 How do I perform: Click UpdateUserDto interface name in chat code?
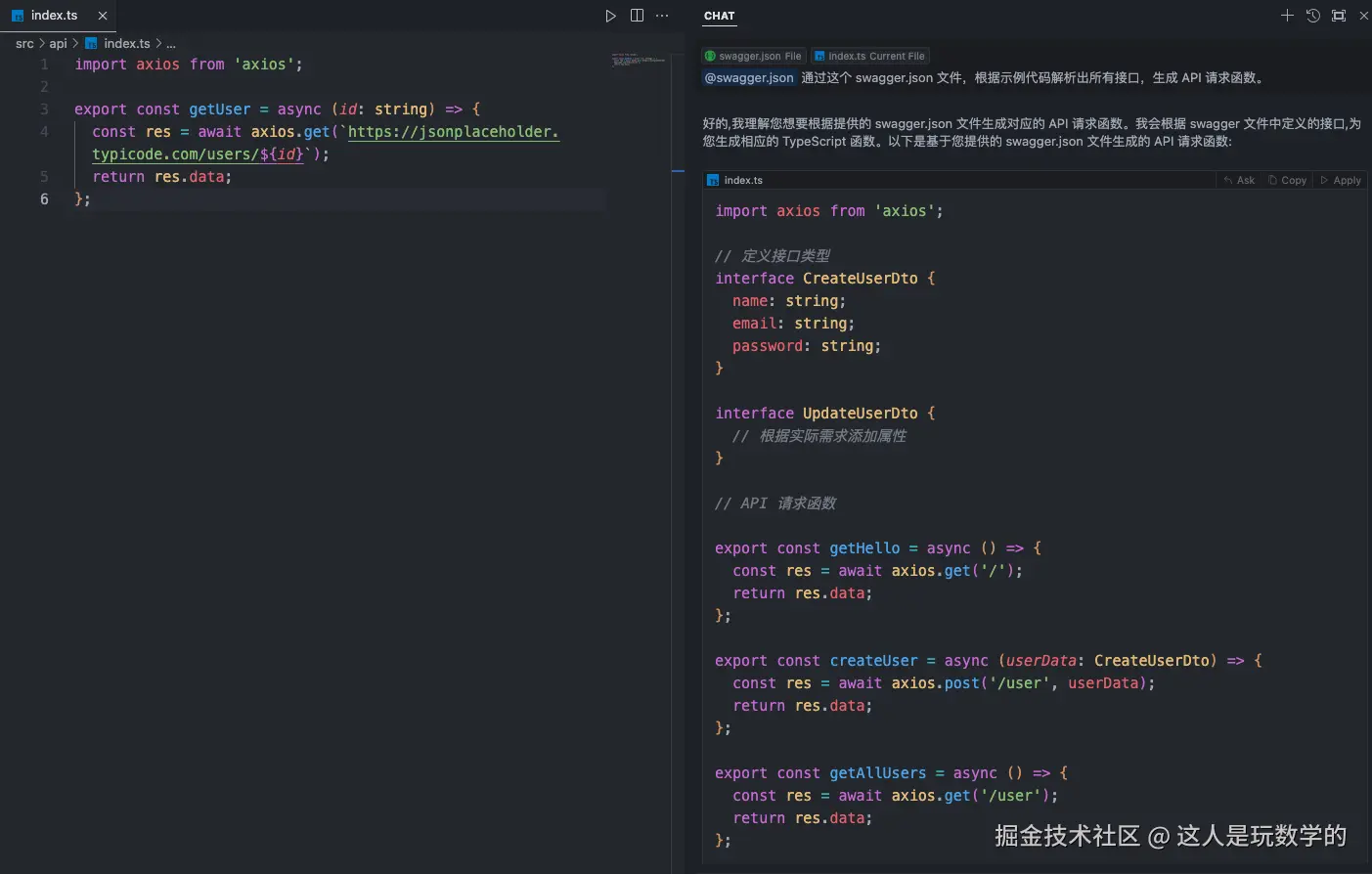coord(861,414)
